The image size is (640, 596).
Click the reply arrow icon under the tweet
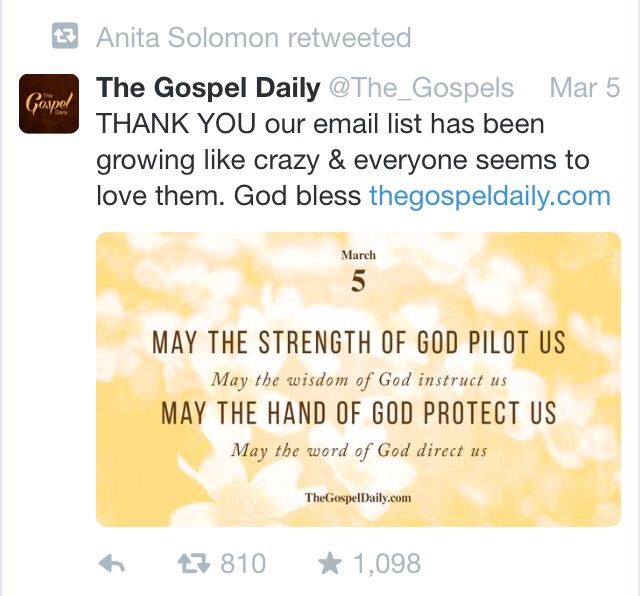(112, 563)
